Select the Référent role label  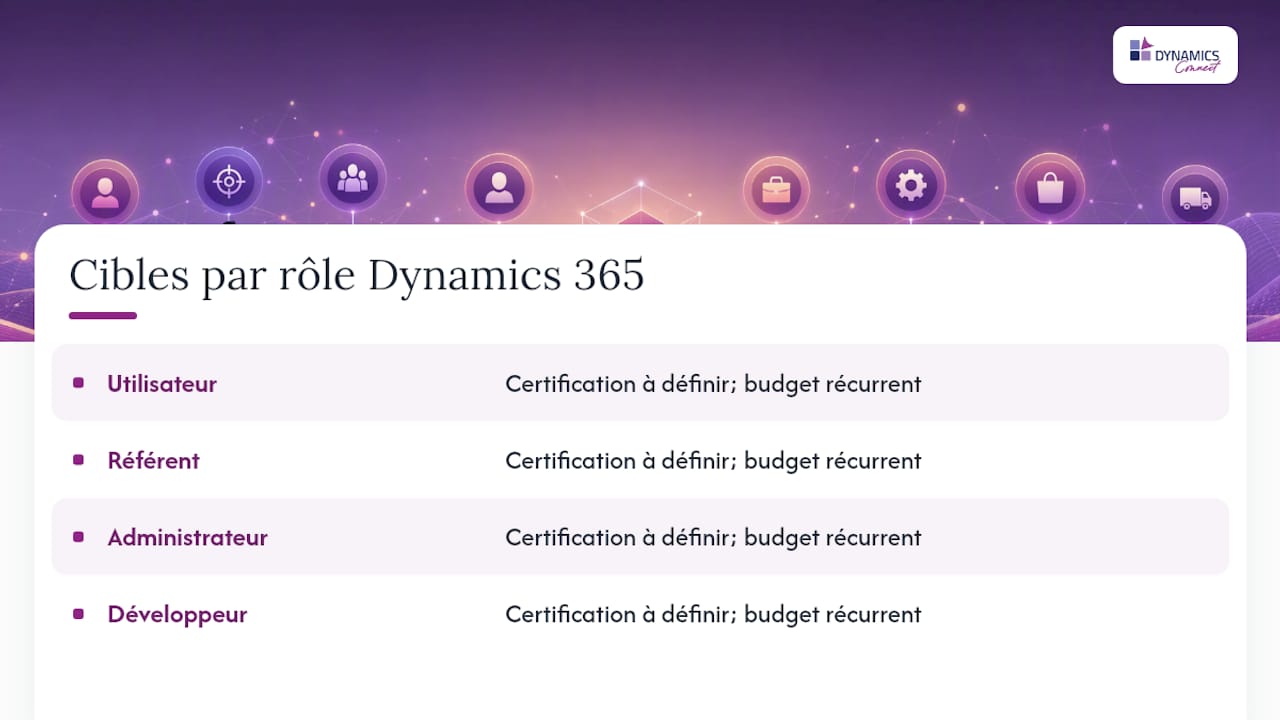click(x=154, y=460)
